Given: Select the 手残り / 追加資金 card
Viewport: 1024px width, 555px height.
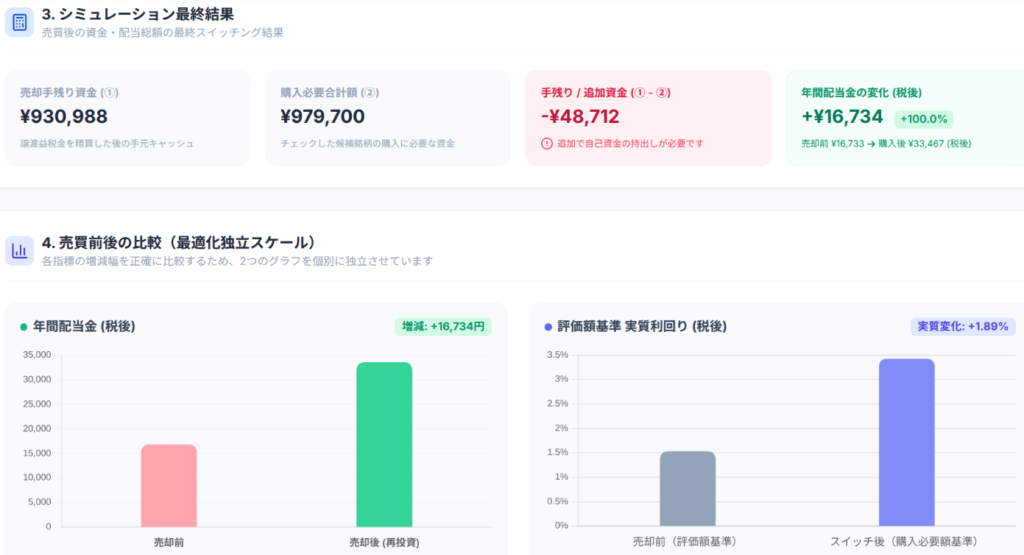Looking at the screenshot, I should click(648, 118).
